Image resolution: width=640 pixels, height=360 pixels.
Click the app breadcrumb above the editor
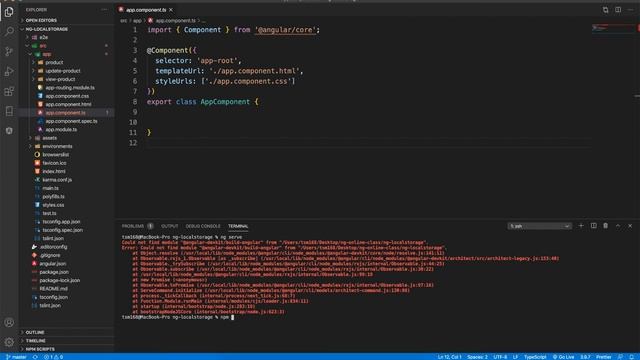click(x=137, y=20)
